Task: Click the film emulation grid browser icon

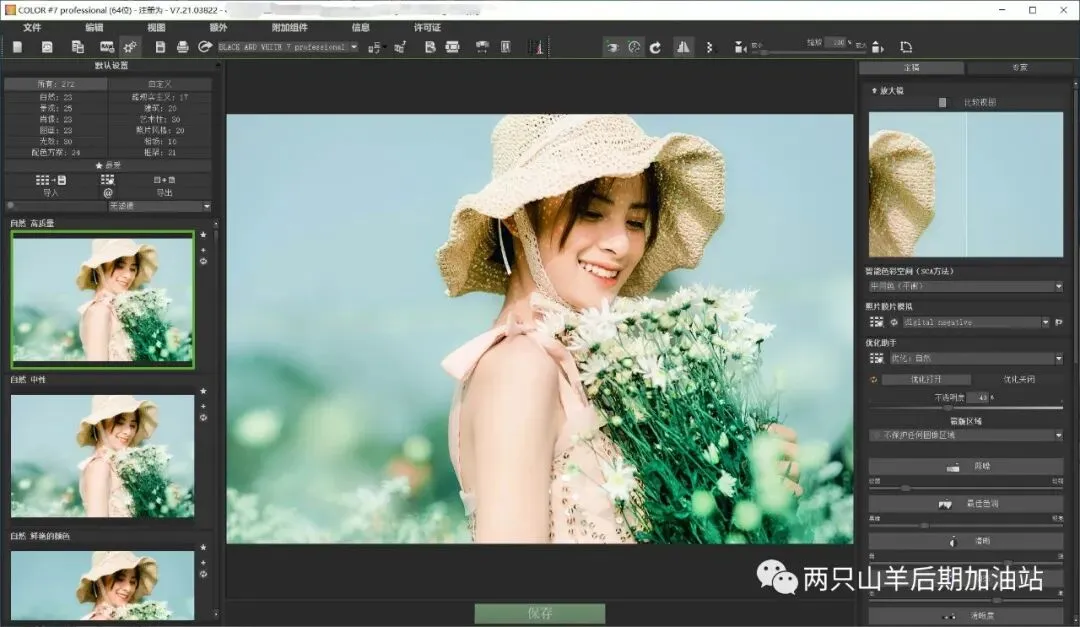Action: tap(876, 322)
